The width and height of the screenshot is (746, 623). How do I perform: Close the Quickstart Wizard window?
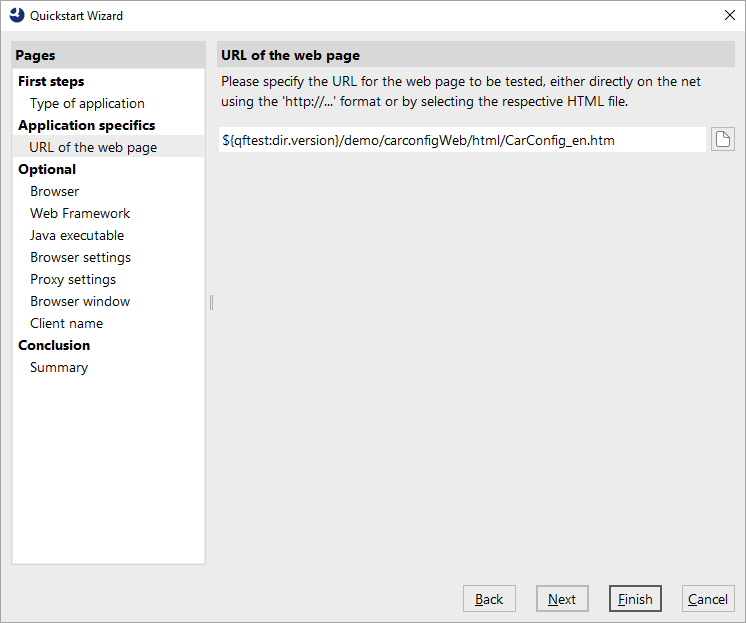tap(729, 15)
